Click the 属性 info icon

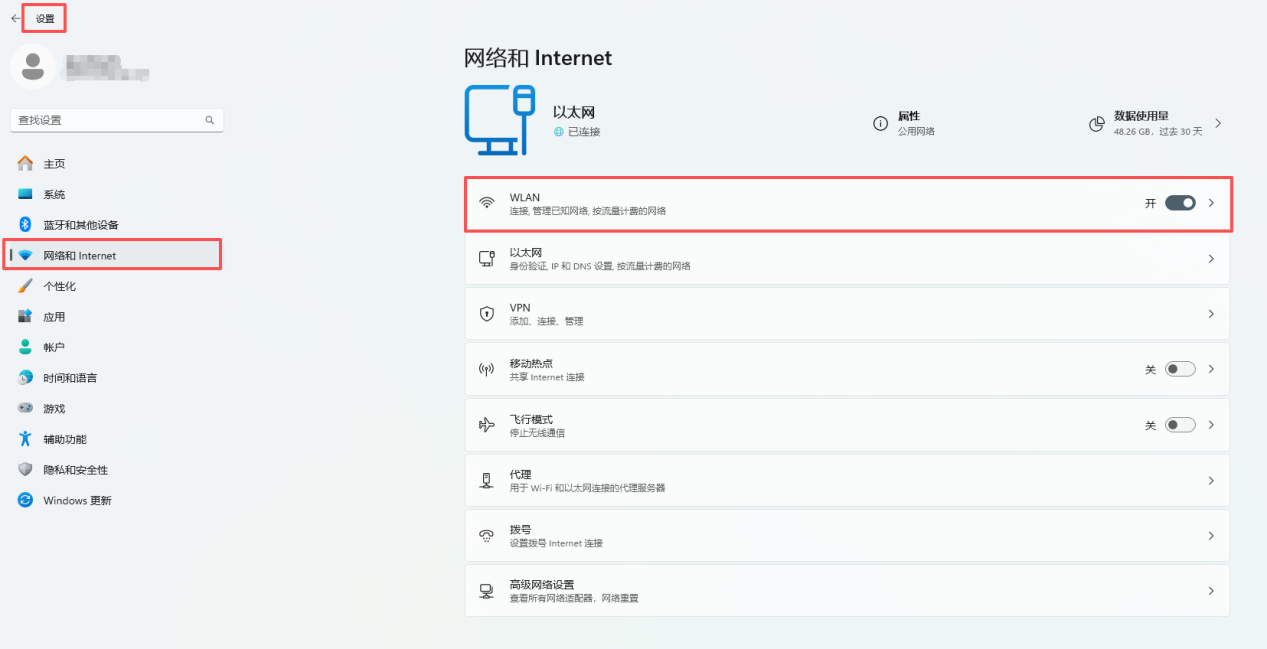[880, 124]
